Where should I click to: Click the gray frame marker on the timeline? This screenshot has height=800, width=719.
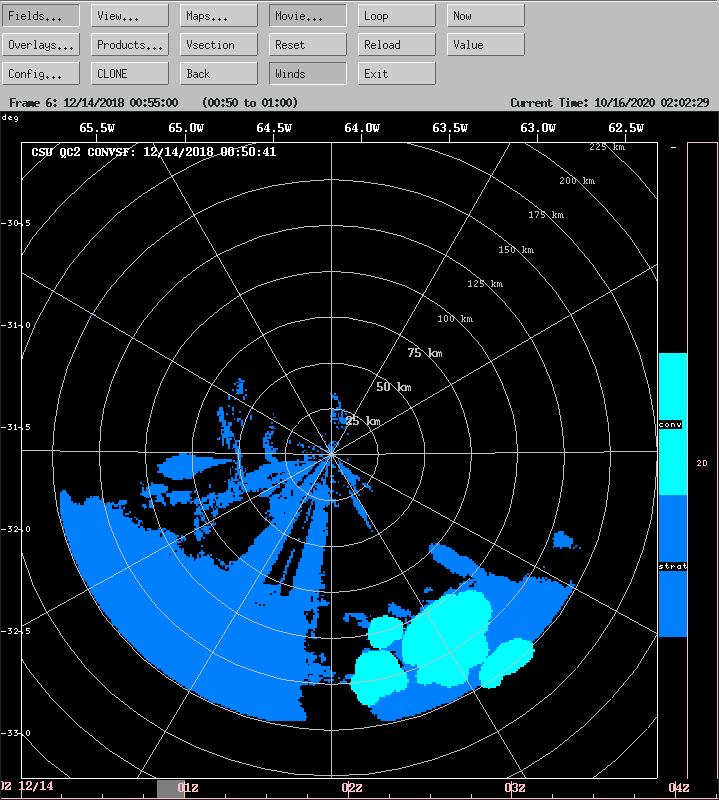(x=170, y=789)
